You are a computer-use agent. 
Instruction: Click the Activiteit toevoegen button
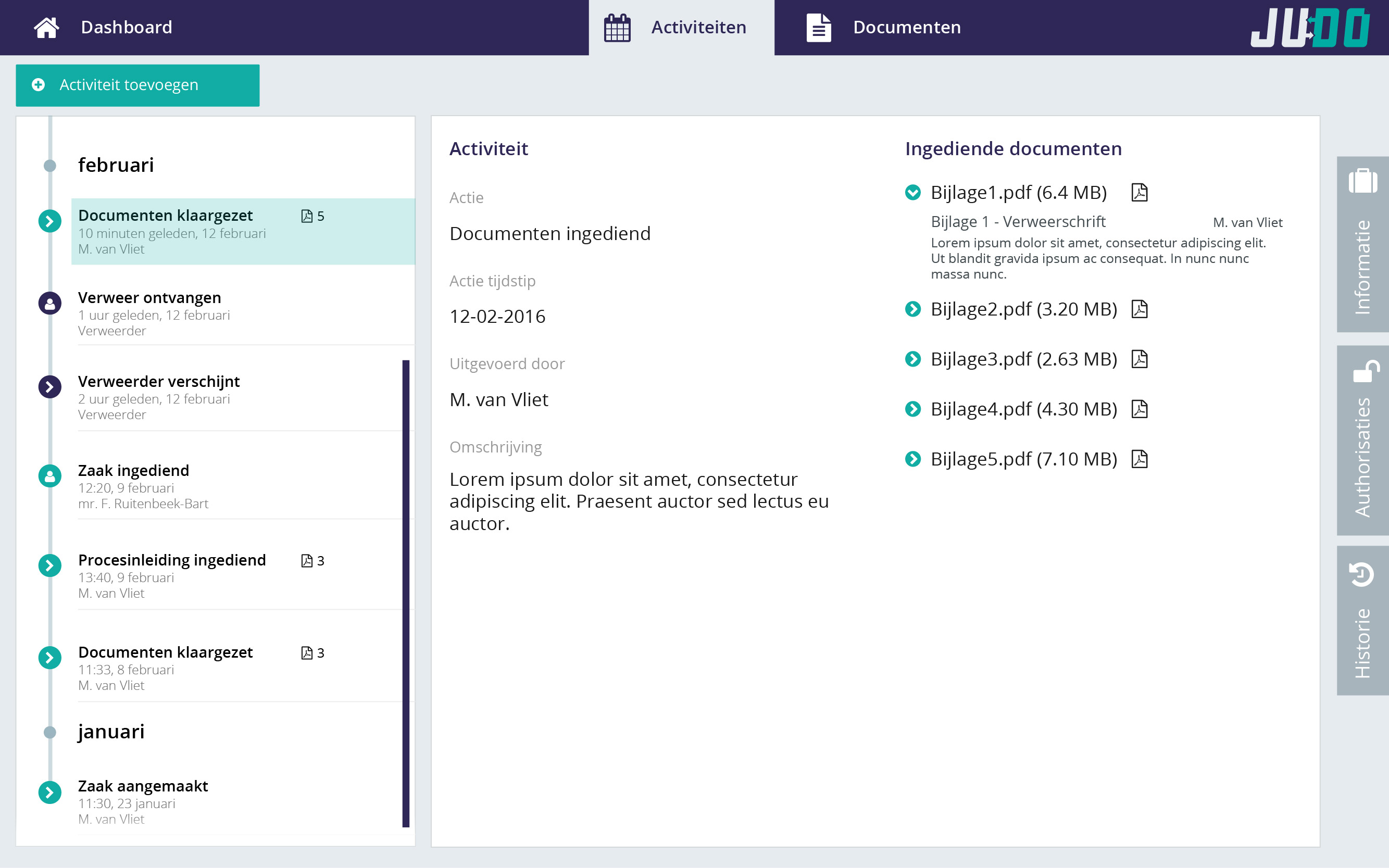point(138,85)
